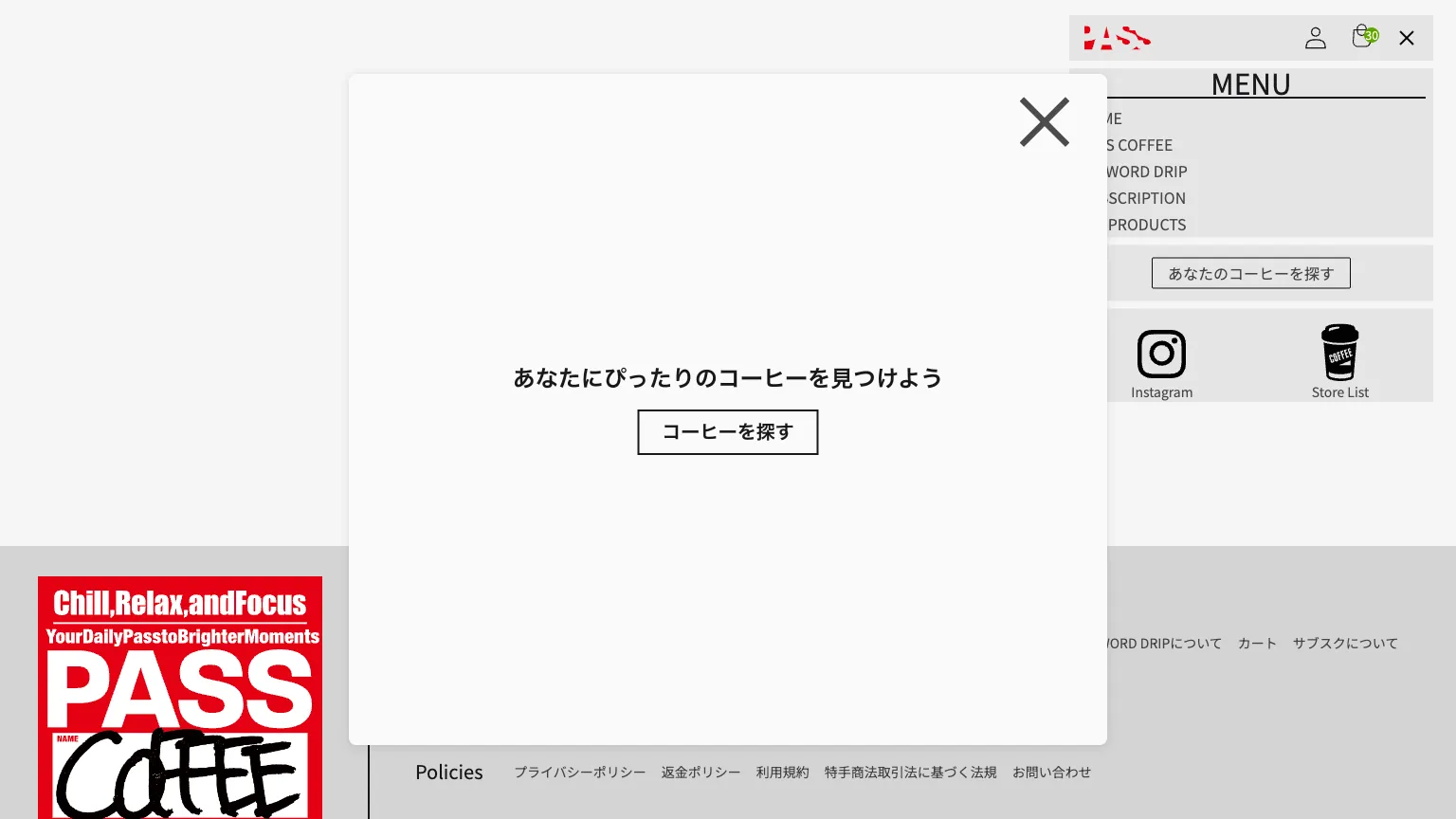Click the お問い合わせ contact link
Image resolution: width=1456 pixels, height=819 pixels.
coord(1051,773)
